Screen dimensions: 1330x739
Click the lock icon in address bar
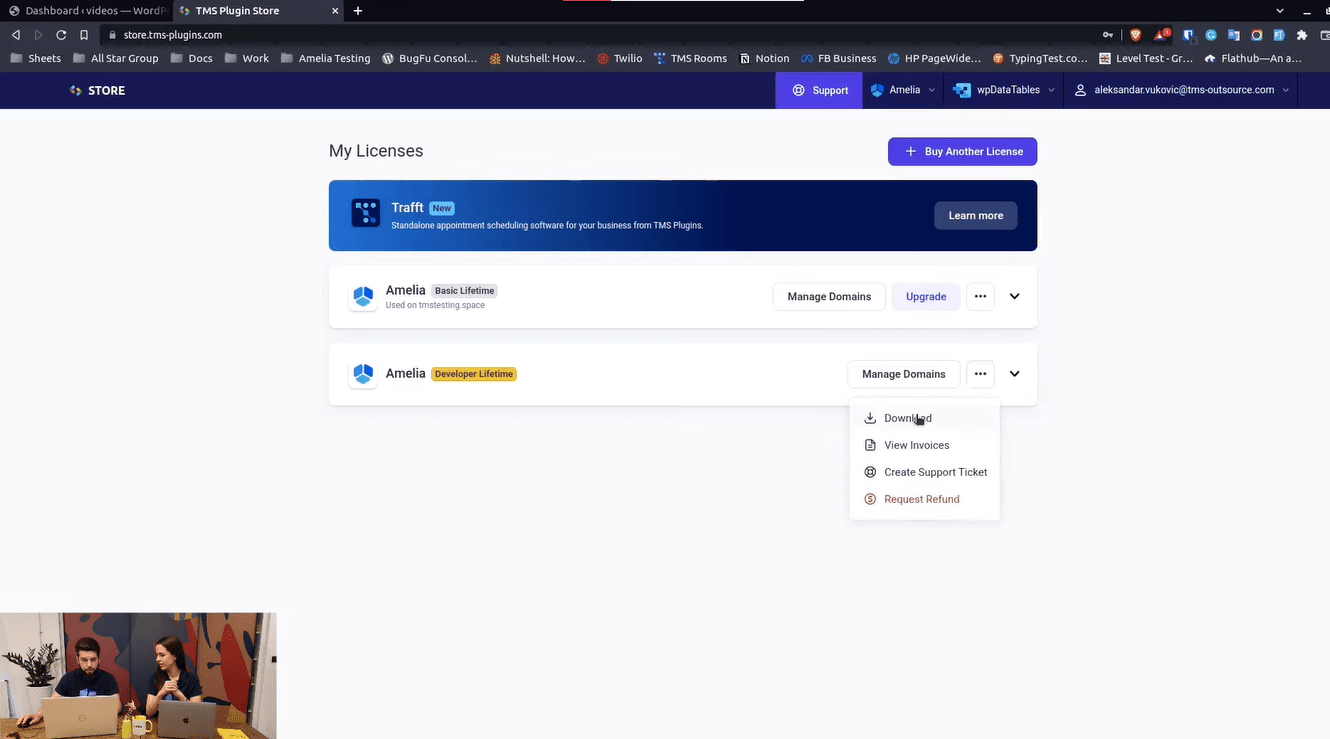(113, 35)
